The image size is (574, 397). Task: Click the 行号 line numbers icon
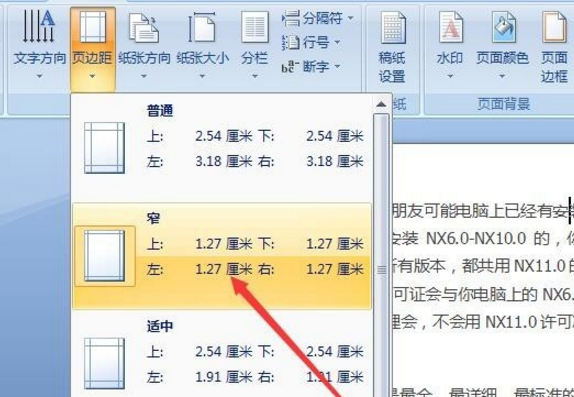(291, 42)
